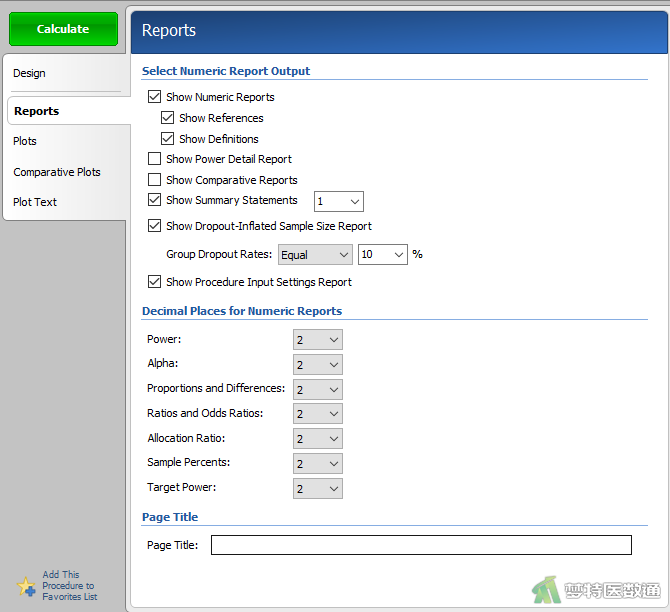Select the Plot Text tab
Image resolution: width=670 pixels, height=612 pixels.
coord(35,202)
